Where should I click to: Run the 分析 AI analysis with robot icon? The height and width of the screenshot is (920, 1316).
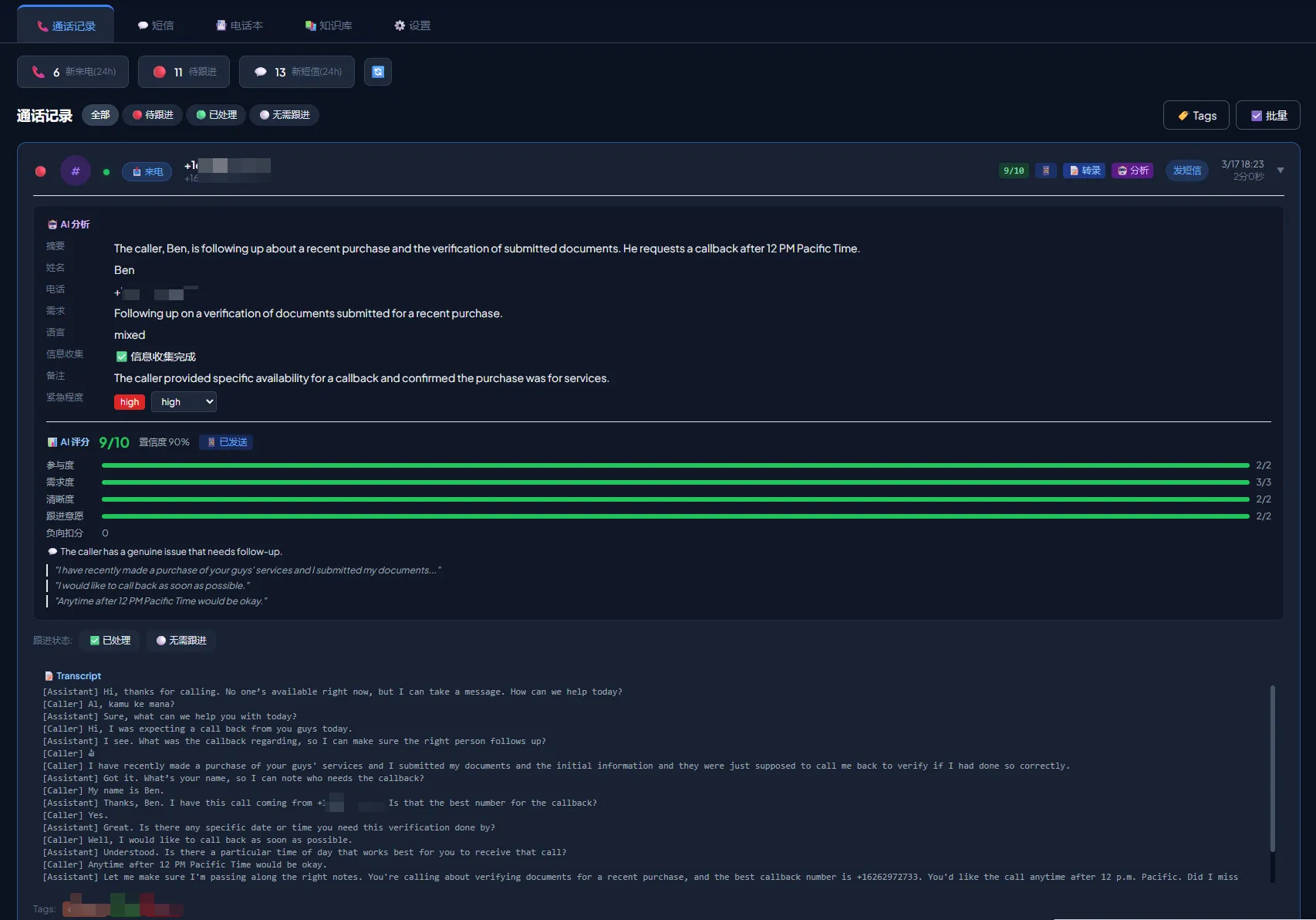(x=1132, y=171)
